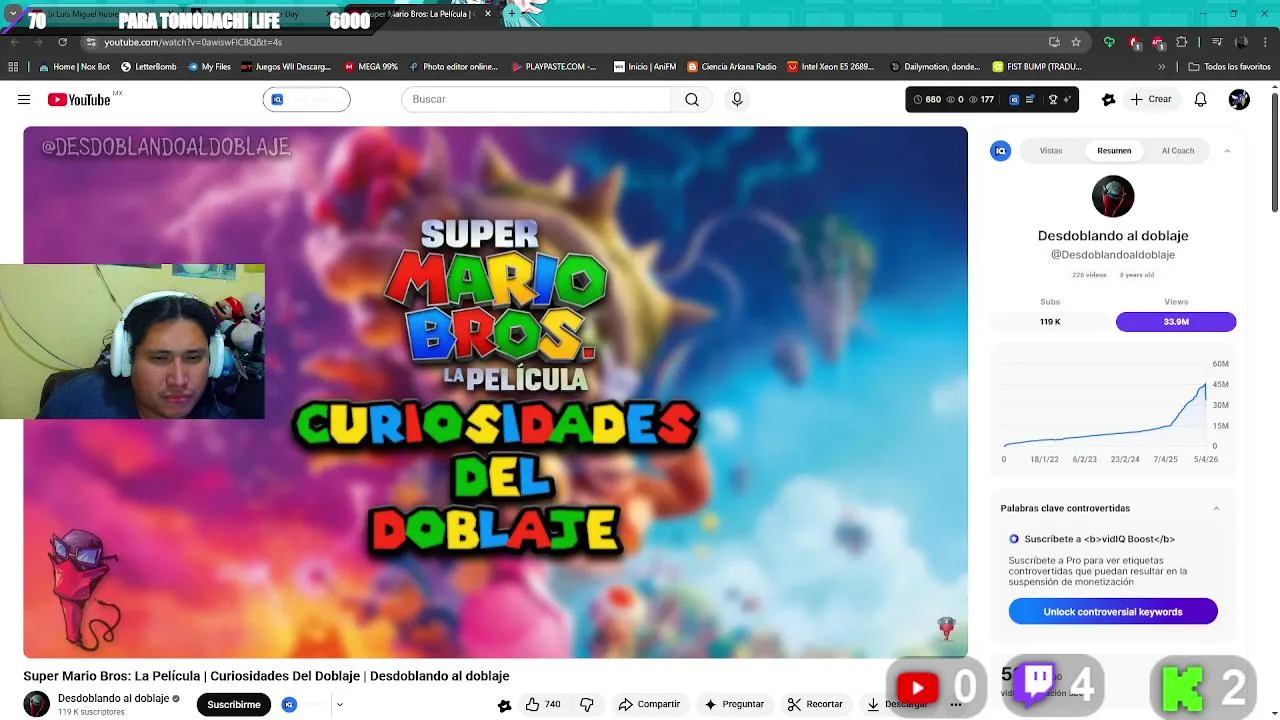1280x720 pixels.
Task: Click vidIQ icon left of the thumbs up
Action: (x=504, y=704)
